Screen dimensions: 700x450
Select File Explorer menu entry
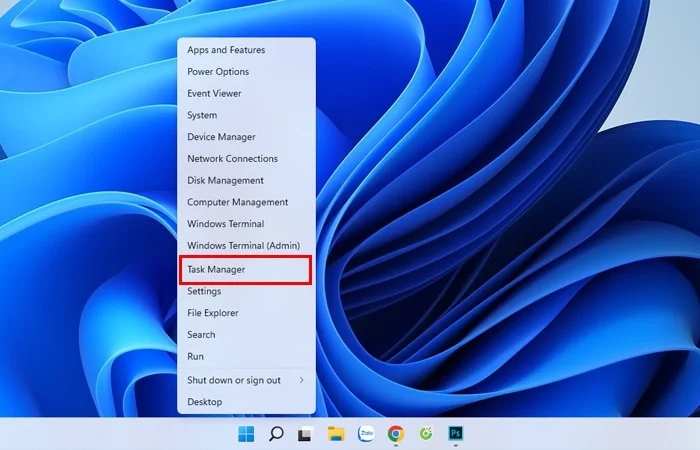coord(246,313)
